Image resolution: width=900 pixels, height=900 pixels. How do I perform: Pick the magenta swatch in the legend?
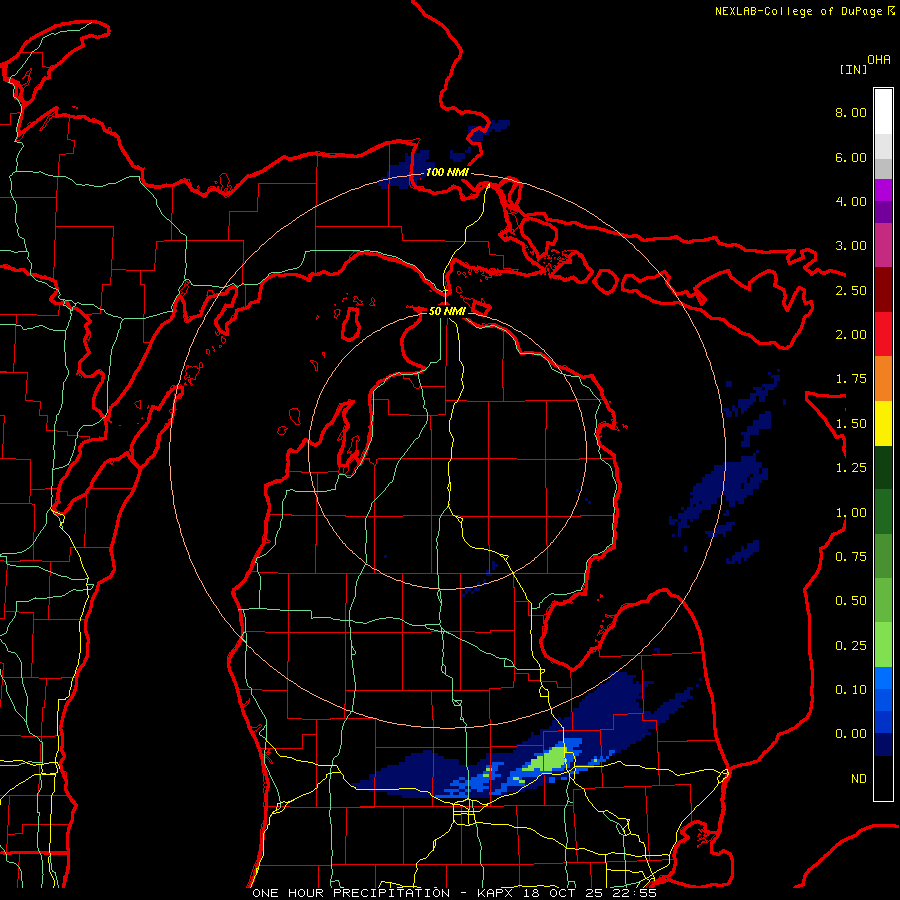(883, 190)
